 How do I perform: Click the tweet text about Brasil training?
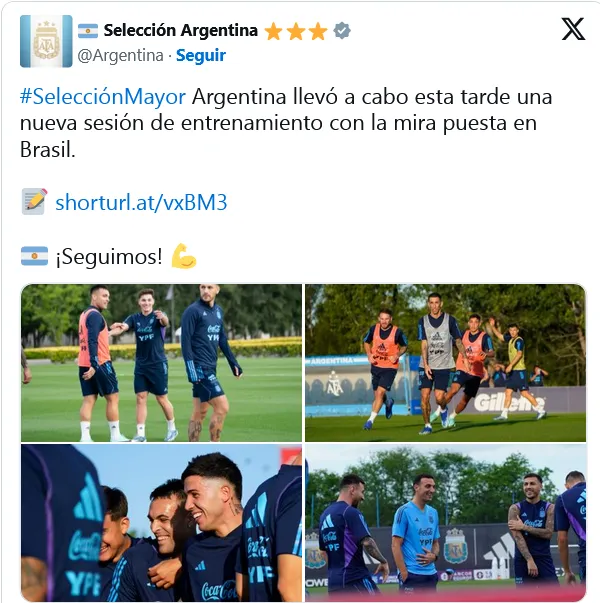click(286, 123)
